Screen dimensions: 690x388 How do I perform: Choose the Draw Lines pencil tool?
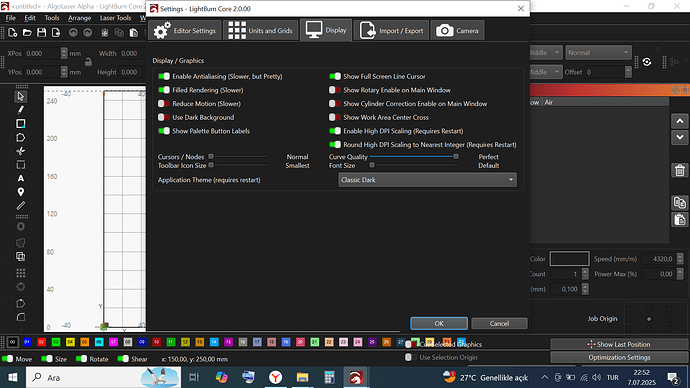(x=20, y=110)
